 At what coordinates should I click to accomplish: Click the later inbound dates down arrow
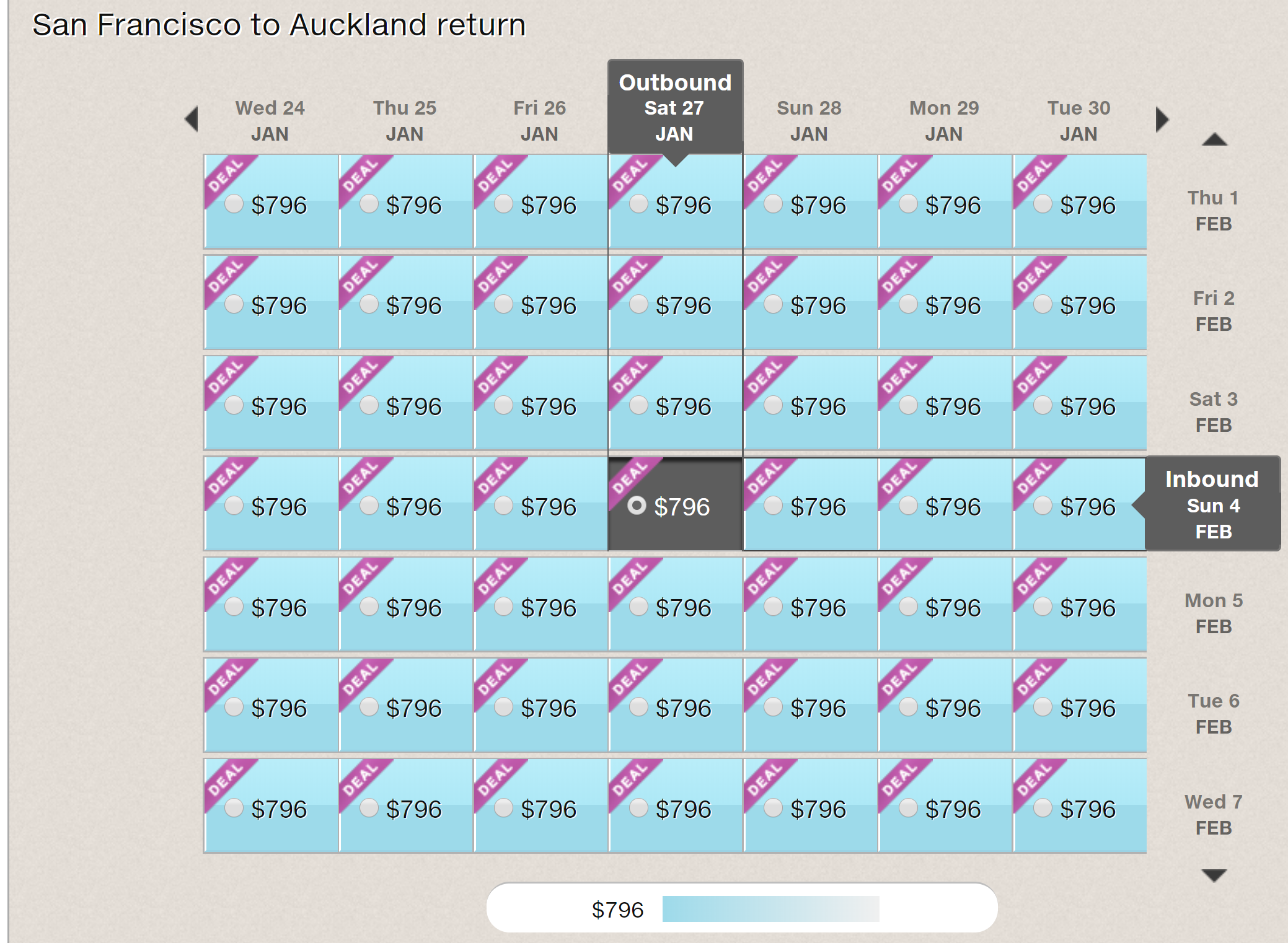point(1214,875)
